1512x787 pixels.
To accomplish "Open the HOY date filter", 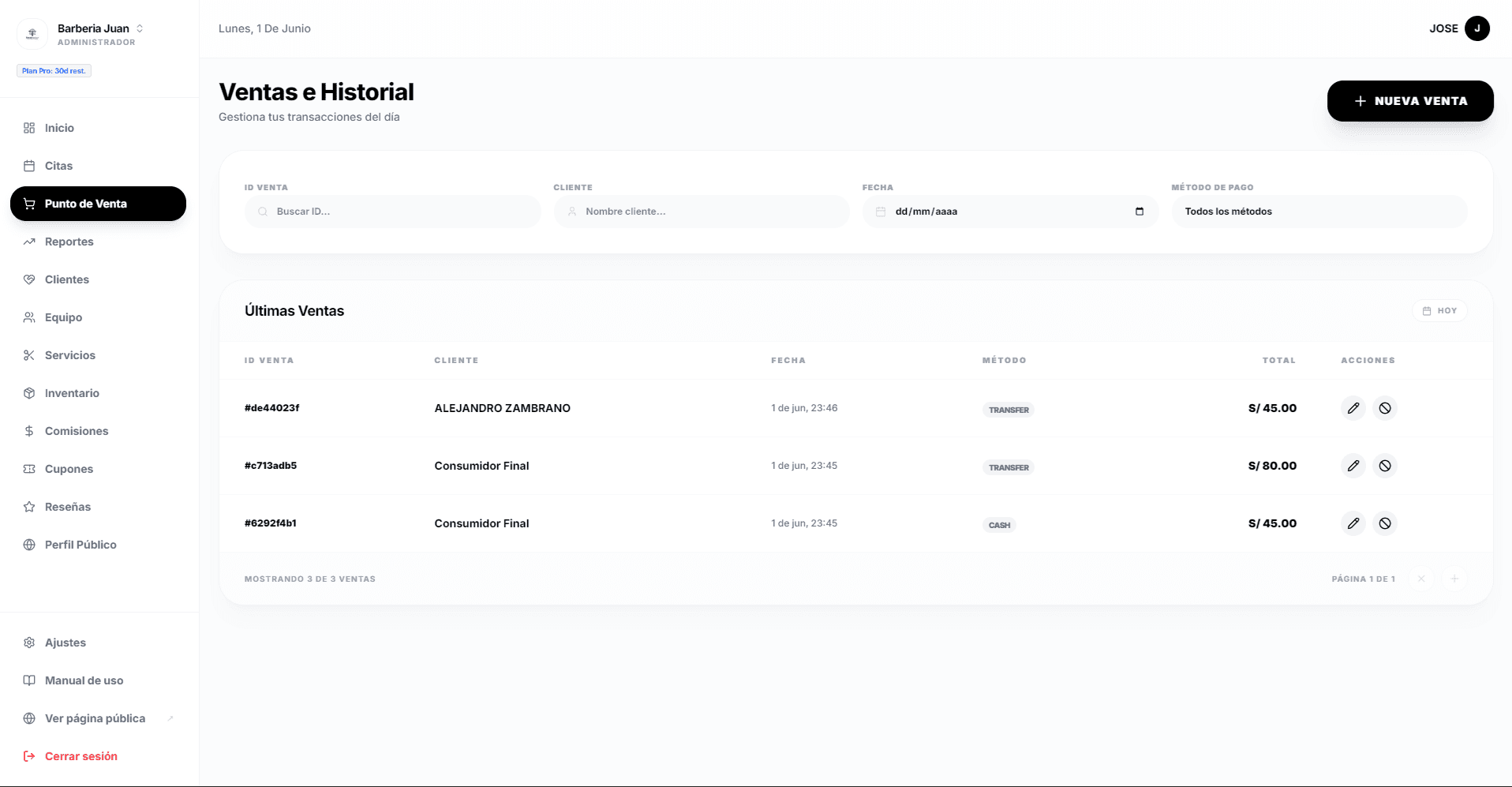I will point(1439,311).
